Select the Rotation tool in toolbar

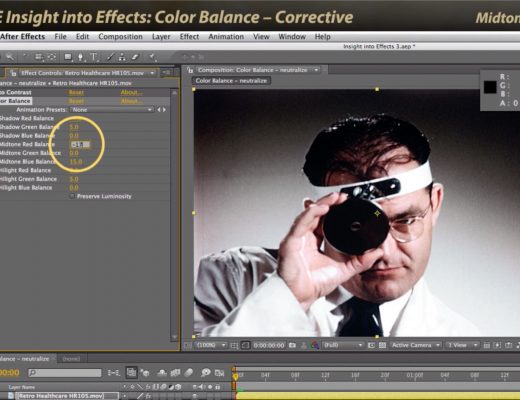tap(26, 57)
